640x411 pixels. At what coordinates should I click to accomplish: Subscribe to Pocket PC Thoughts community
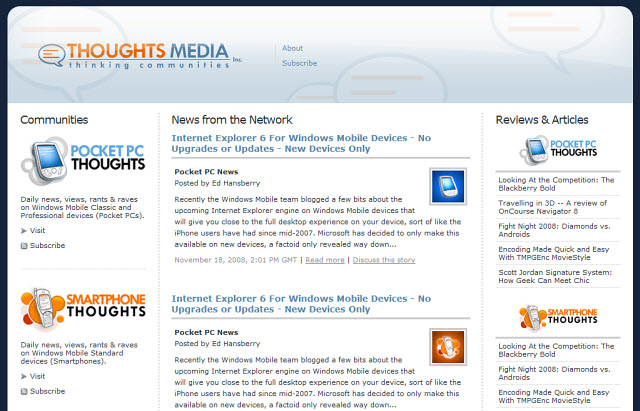coord(47,245)
